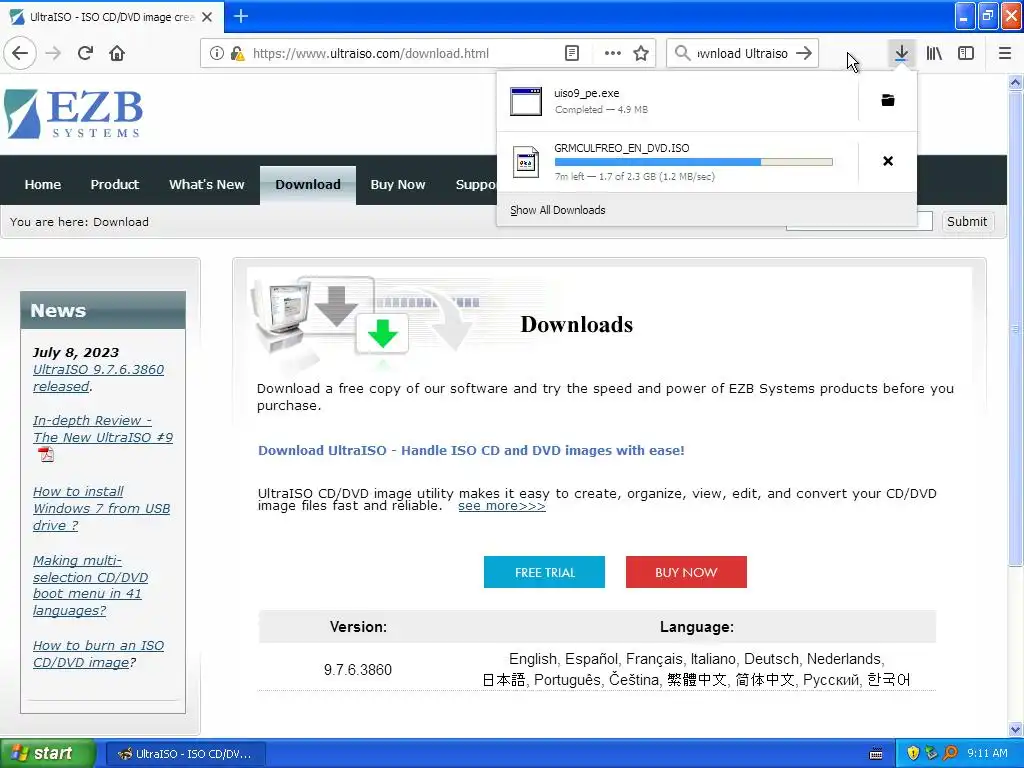Click Show All Downloads
The width and height of the screenshot is (1024, 768).
click(x=558, y=210)
